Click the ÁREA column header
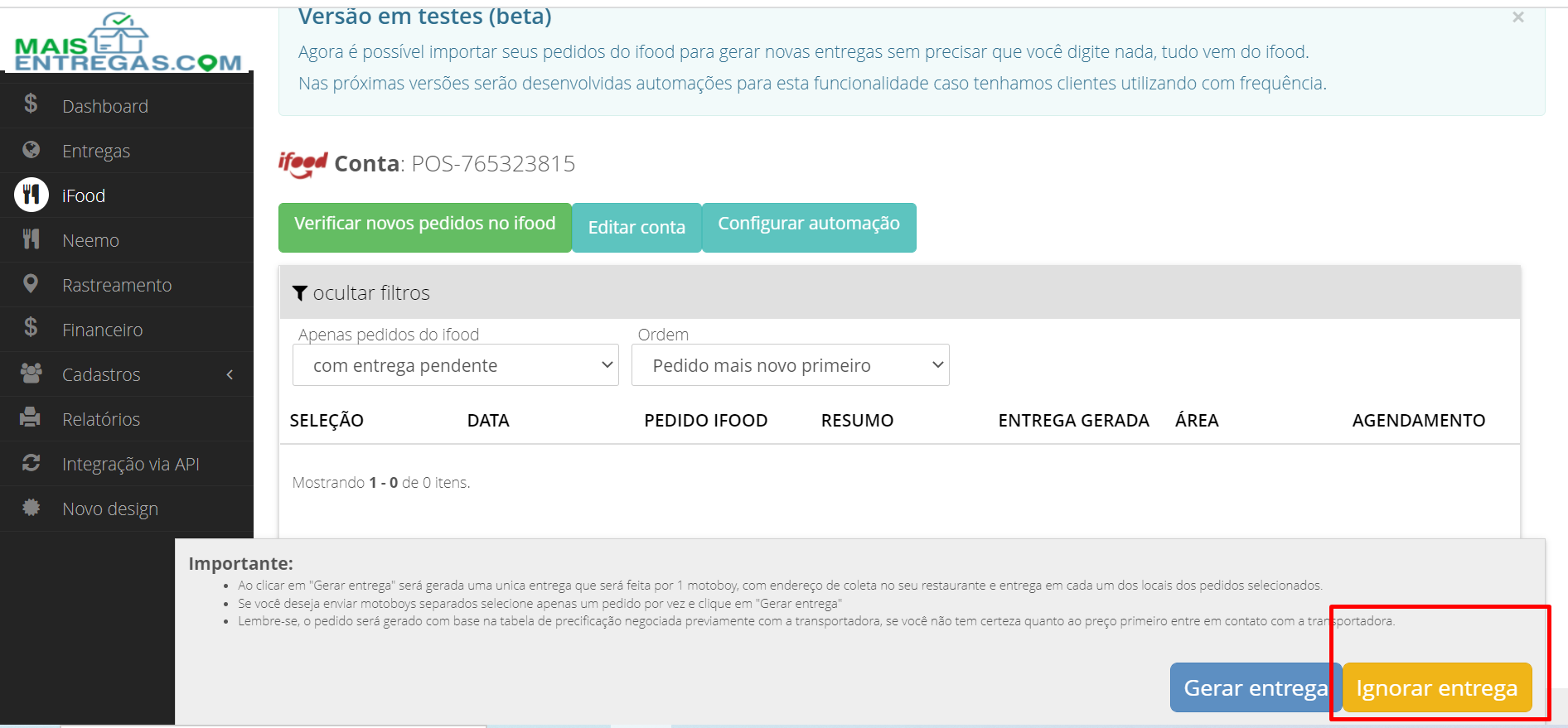Image resolution: width=1568 pixels, height=728 pixels. [1197, 420]
